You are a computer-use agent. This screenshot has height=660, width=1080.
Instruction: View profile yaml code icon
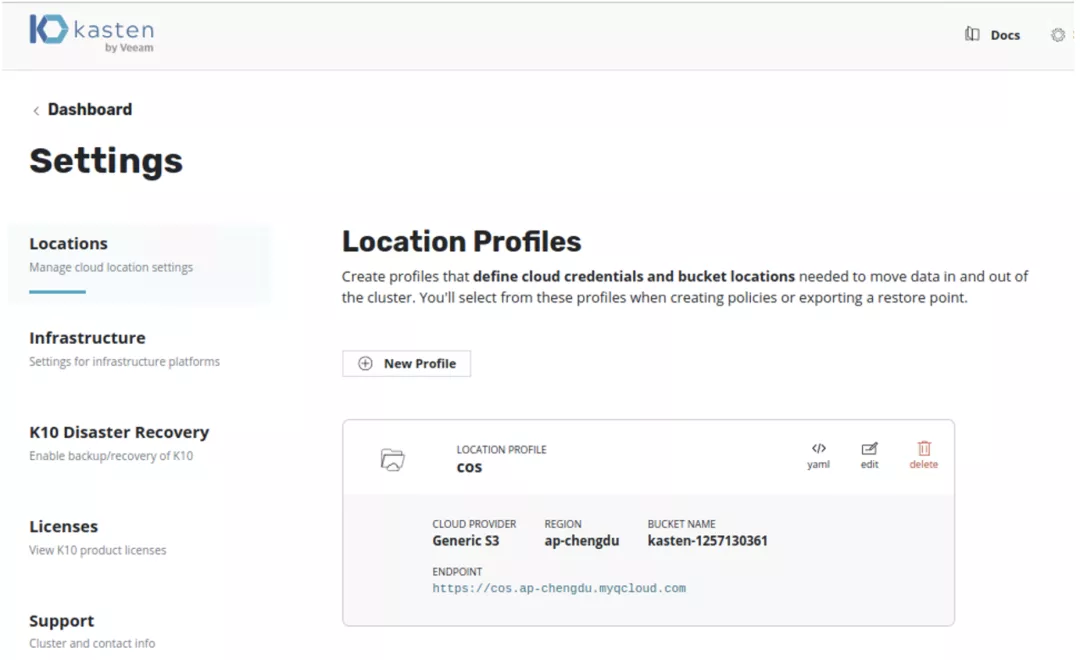point(818,449)
